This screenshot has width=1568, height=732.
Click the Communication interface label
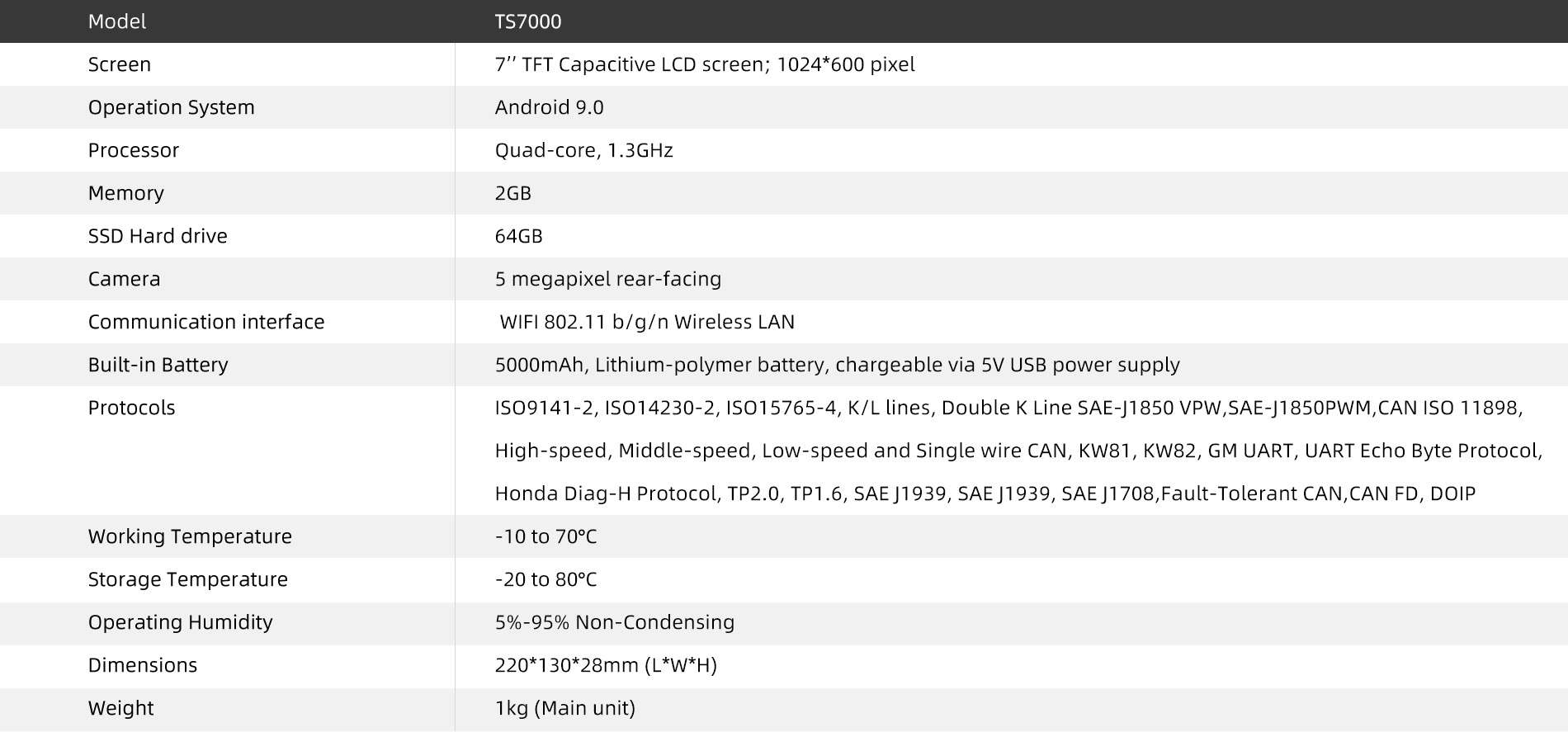pos(206,322)
